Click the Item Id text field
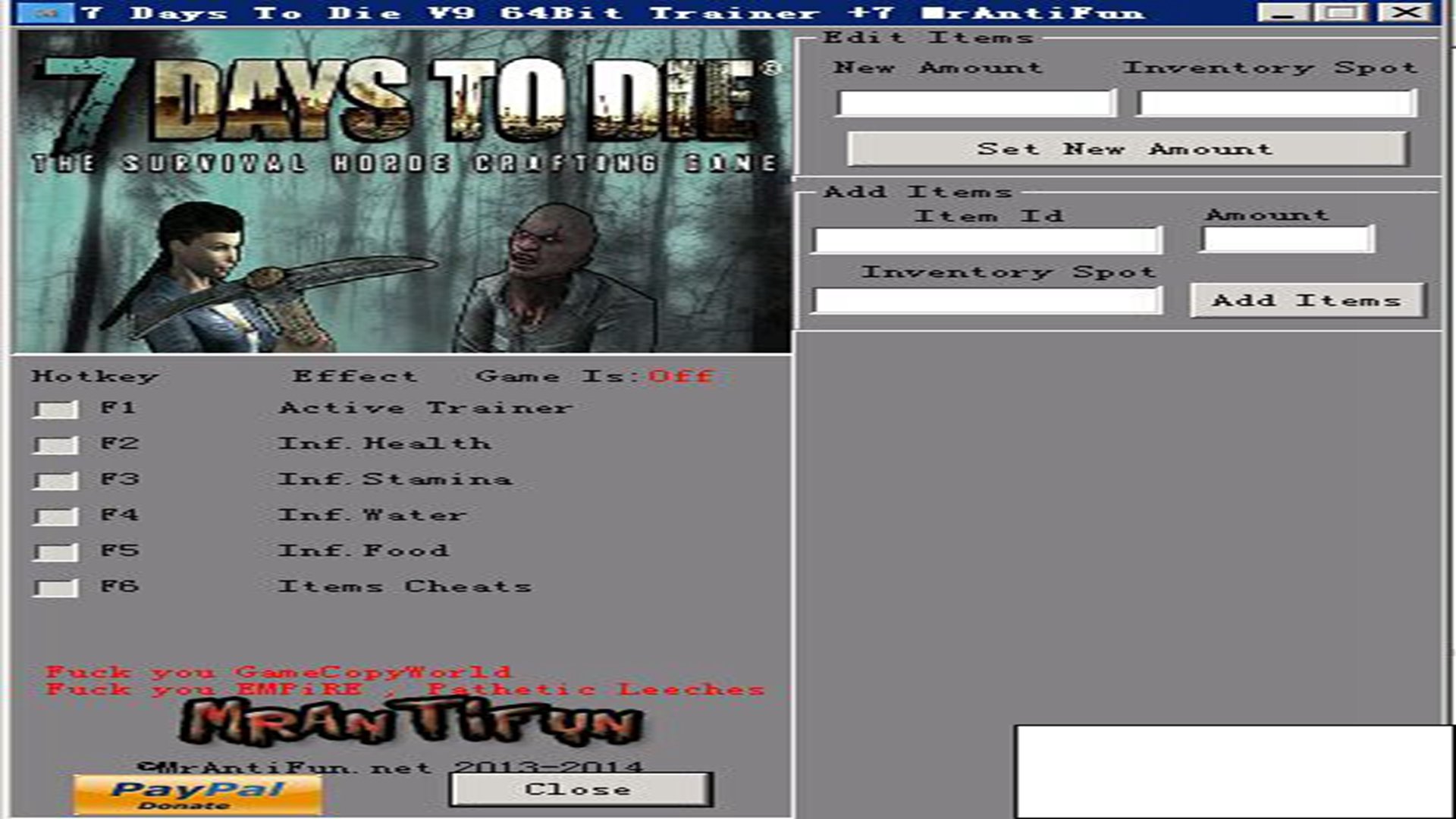 pos(987,241)
